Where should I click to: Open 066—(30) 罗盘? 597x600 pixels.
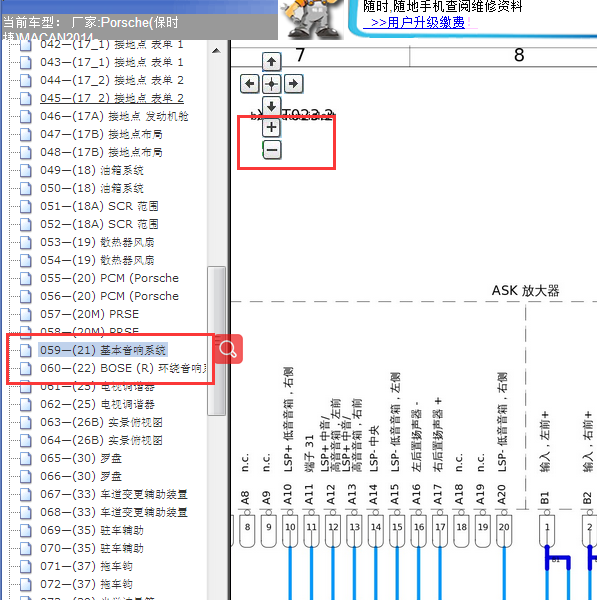[x=81, y=476]
